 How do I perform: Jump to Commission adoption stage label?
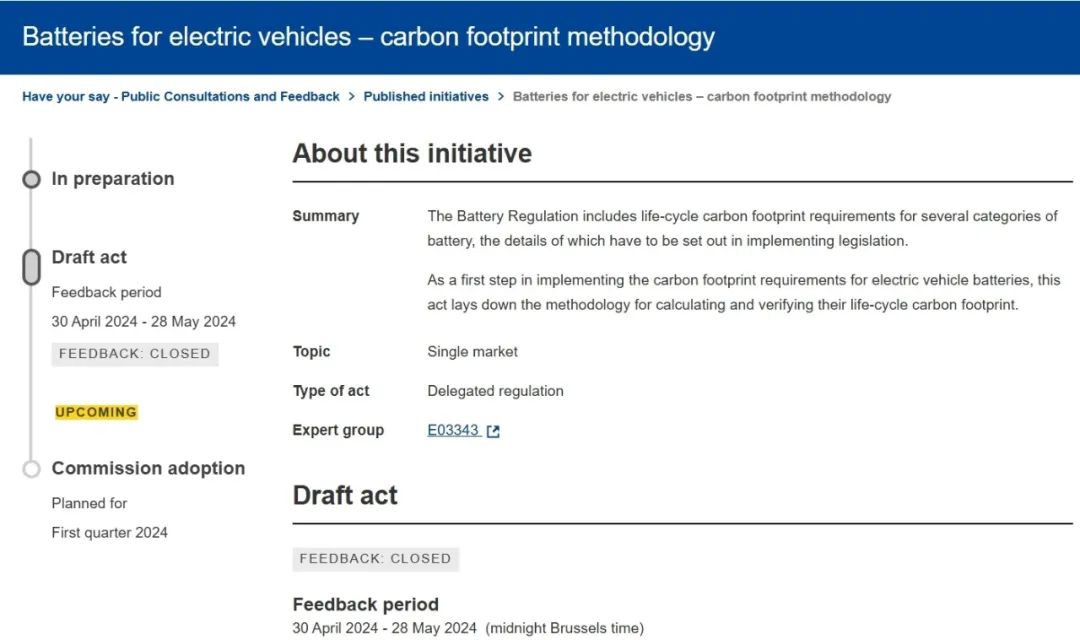148,468
